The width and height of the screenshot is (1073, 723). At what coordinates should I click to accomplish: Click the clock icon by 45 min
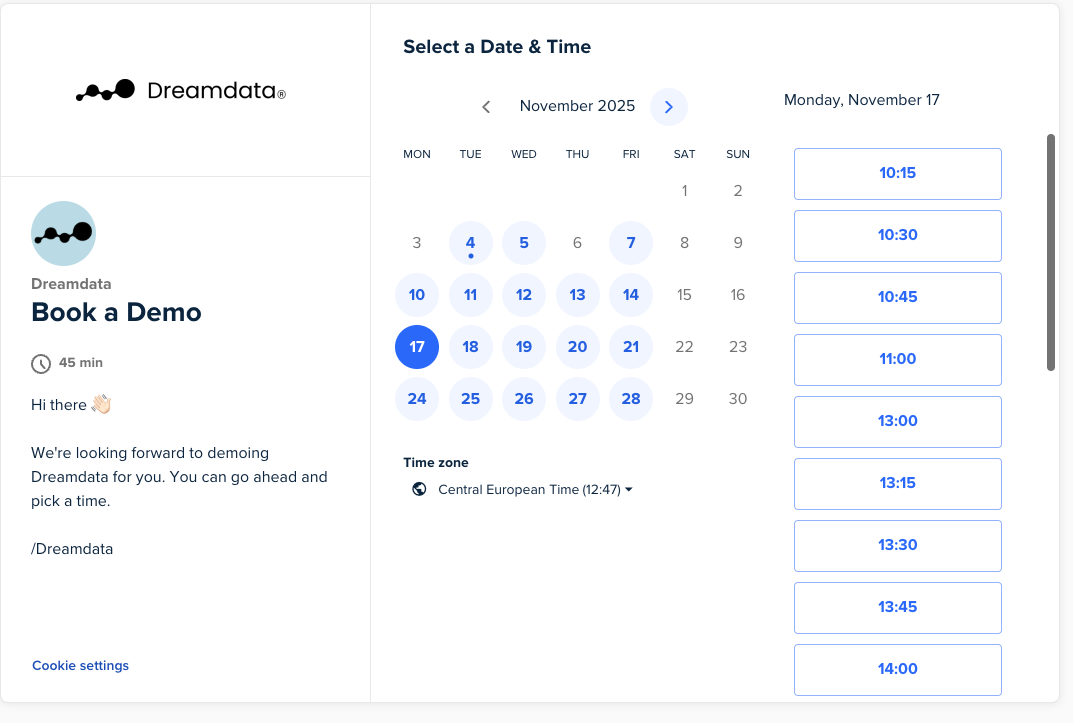pos(41,363)
